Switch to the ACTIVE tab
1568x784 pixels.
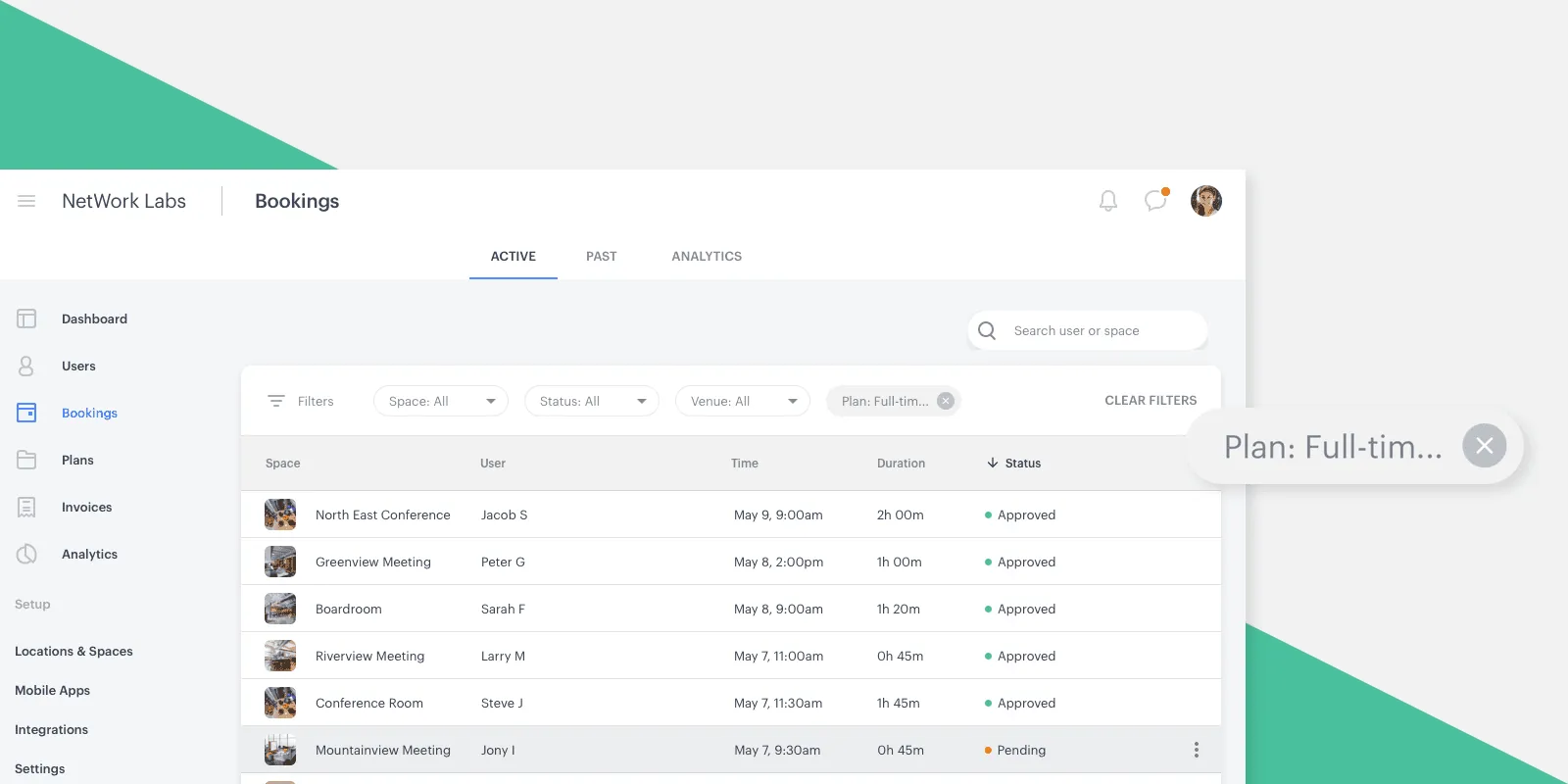(514, 256)
